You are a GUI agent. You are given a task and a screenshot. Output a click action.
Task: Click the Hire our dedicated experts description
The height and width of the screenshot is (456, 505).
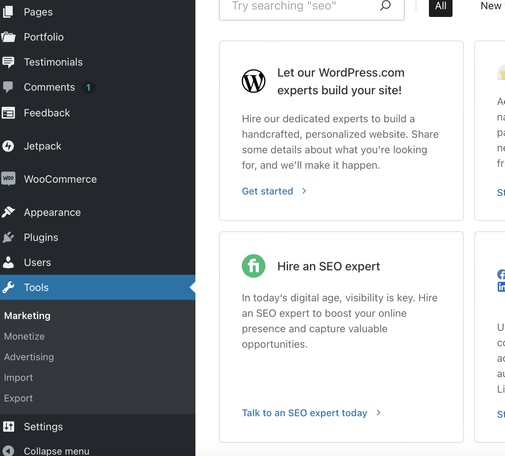point(340,142)
